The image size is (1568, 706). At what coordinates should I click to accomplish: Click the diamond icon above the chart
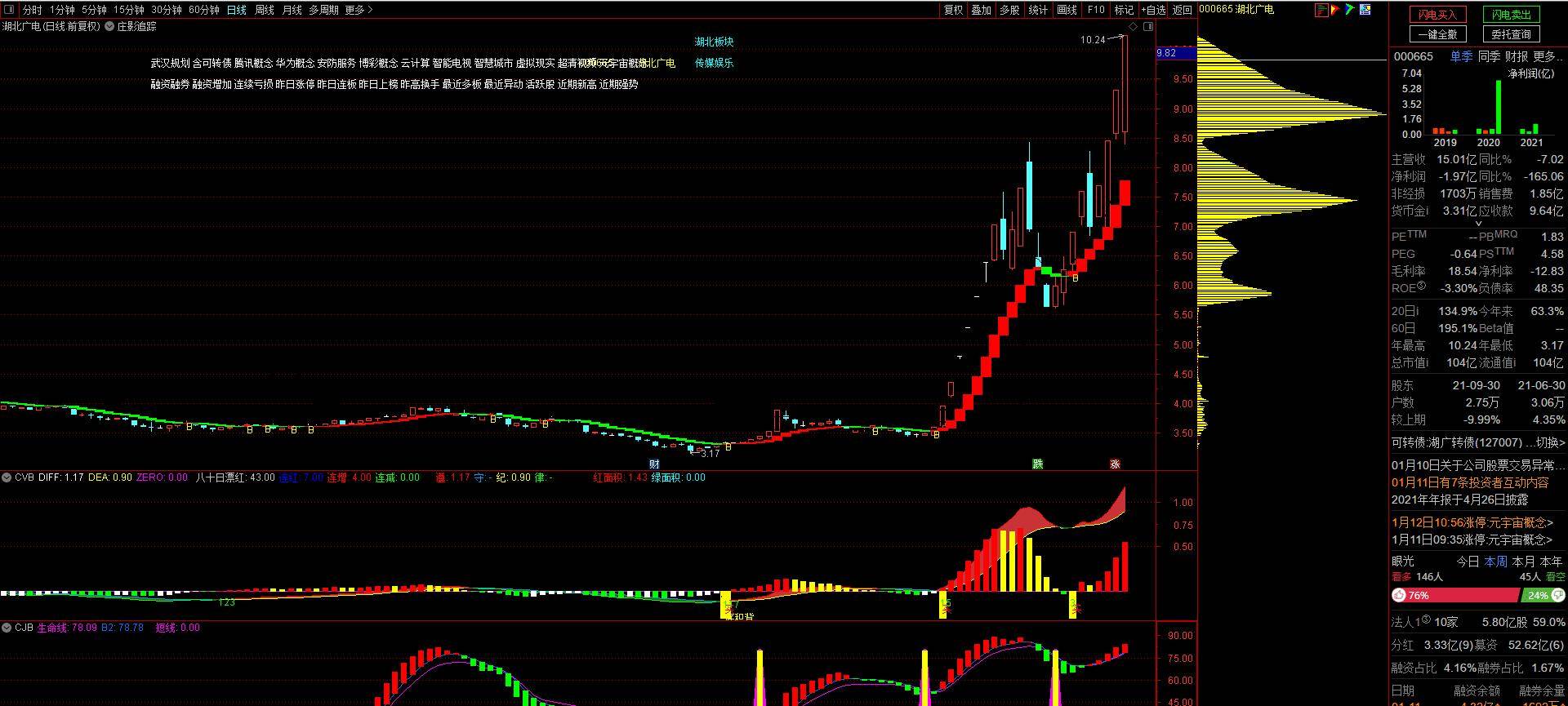(1134, 26)
